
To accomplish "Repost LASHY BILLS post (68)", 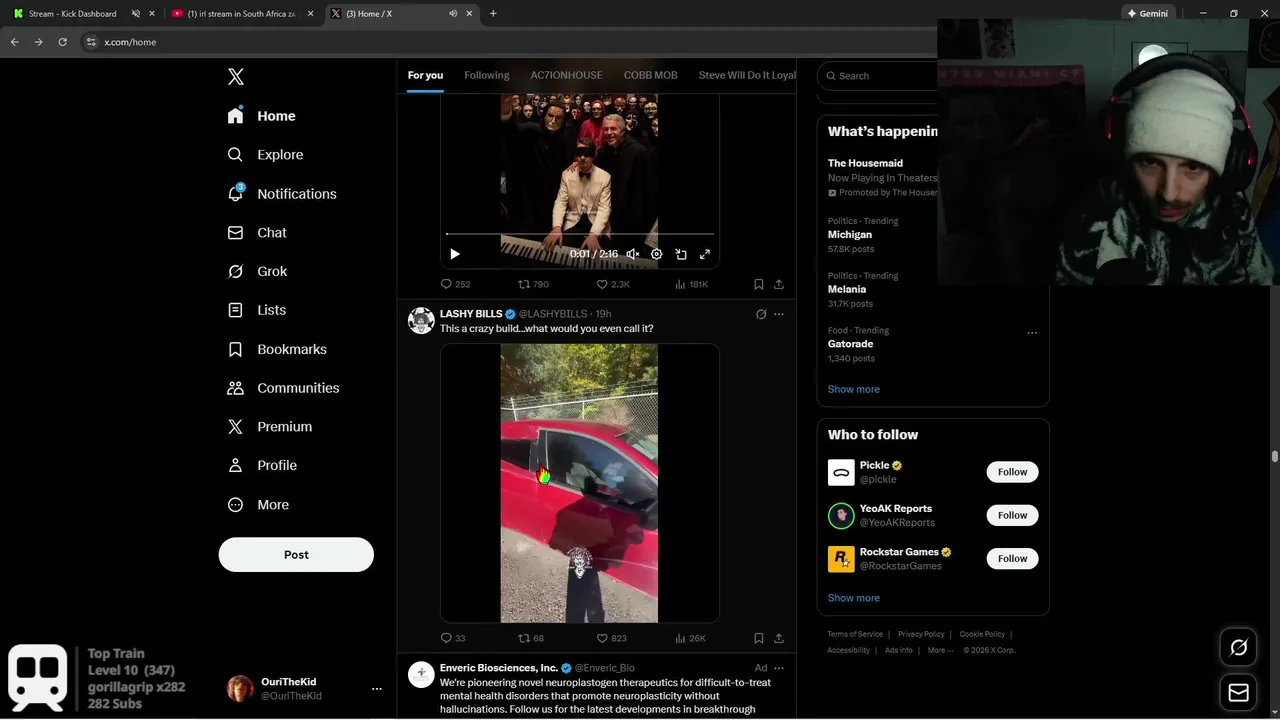I will coord(531,638).
